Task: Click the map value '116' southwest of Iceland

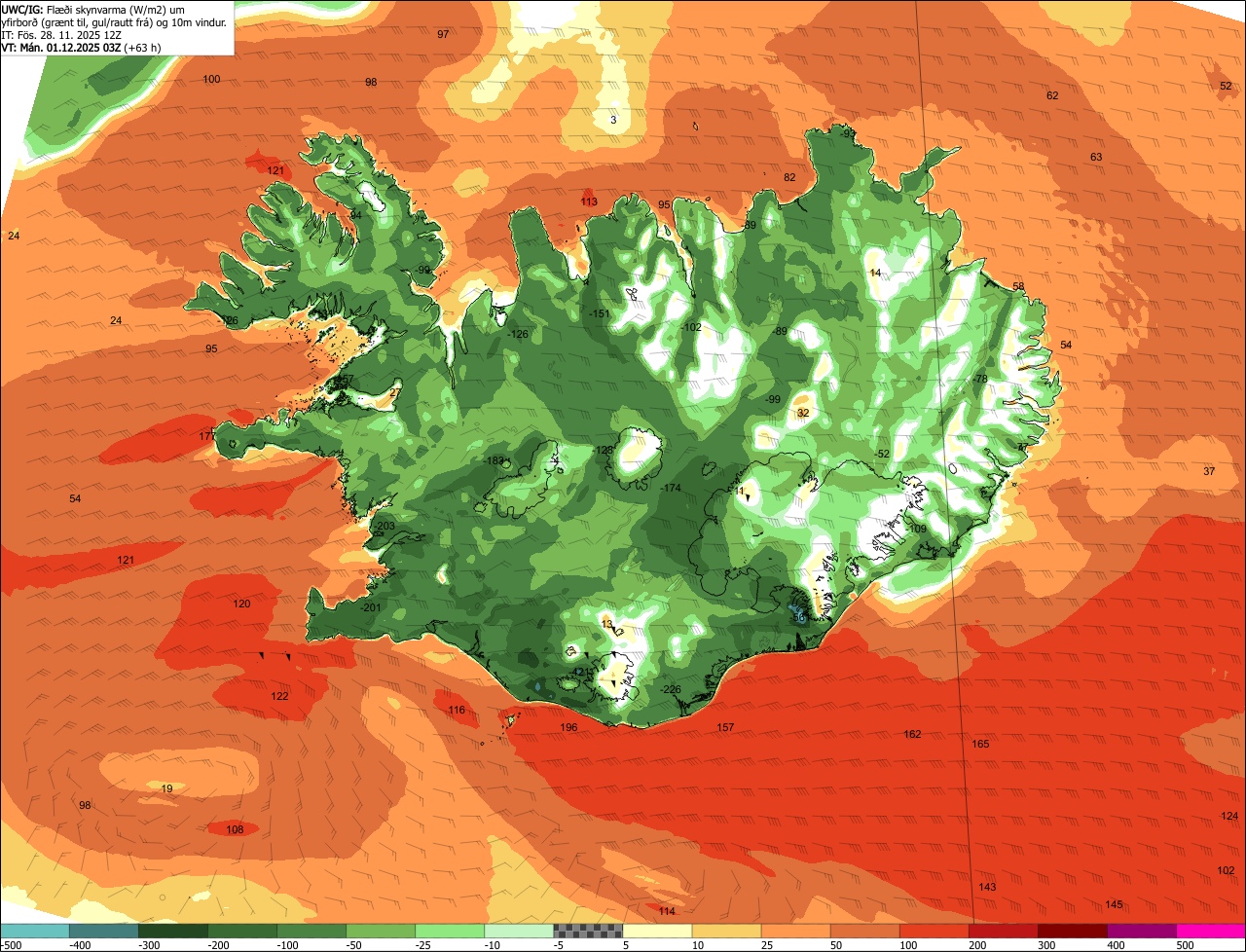Action: pos(457,710)
